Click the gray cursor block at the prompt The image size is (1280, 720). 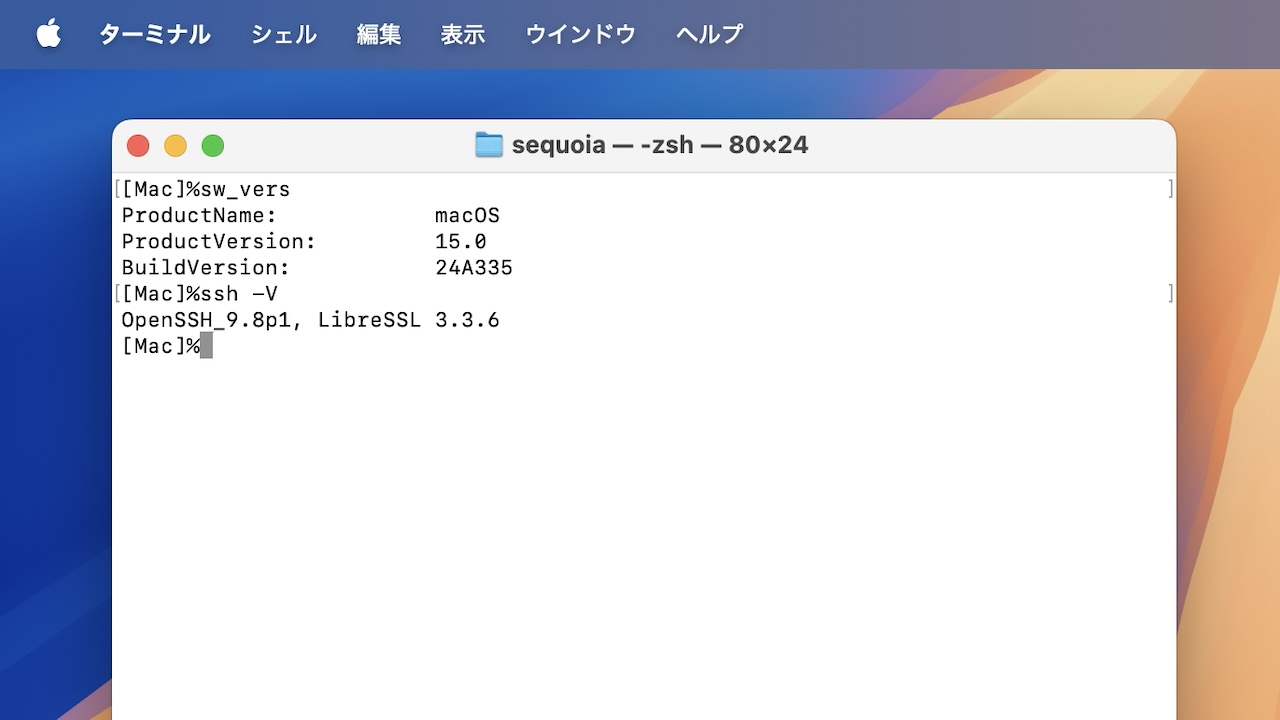pyautogui.click(x=206, y=346)
